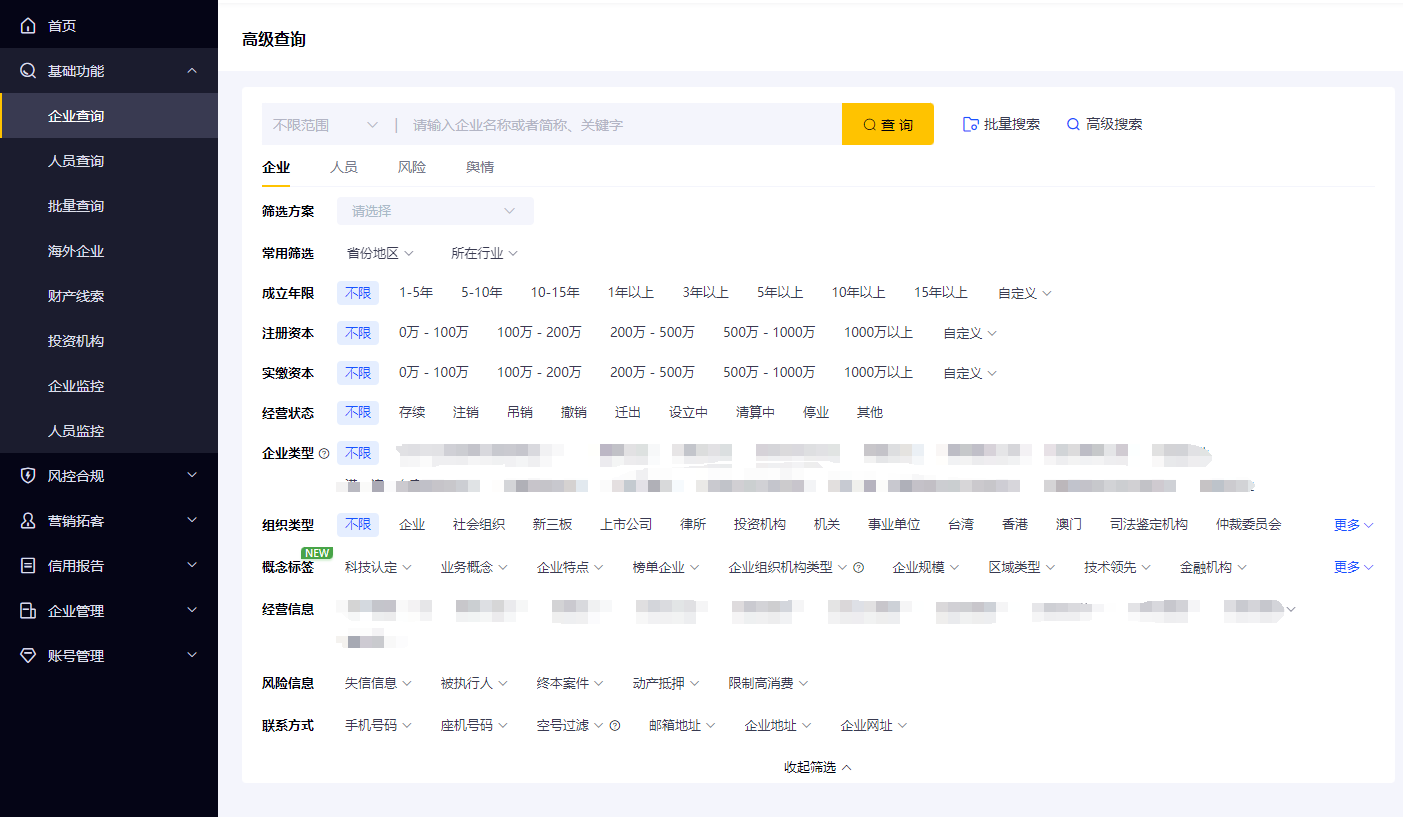The width and height of the screenshot is (1403, 817).
Task: Click the help icon next to 企业类型
Action: [x=324, y=454]
